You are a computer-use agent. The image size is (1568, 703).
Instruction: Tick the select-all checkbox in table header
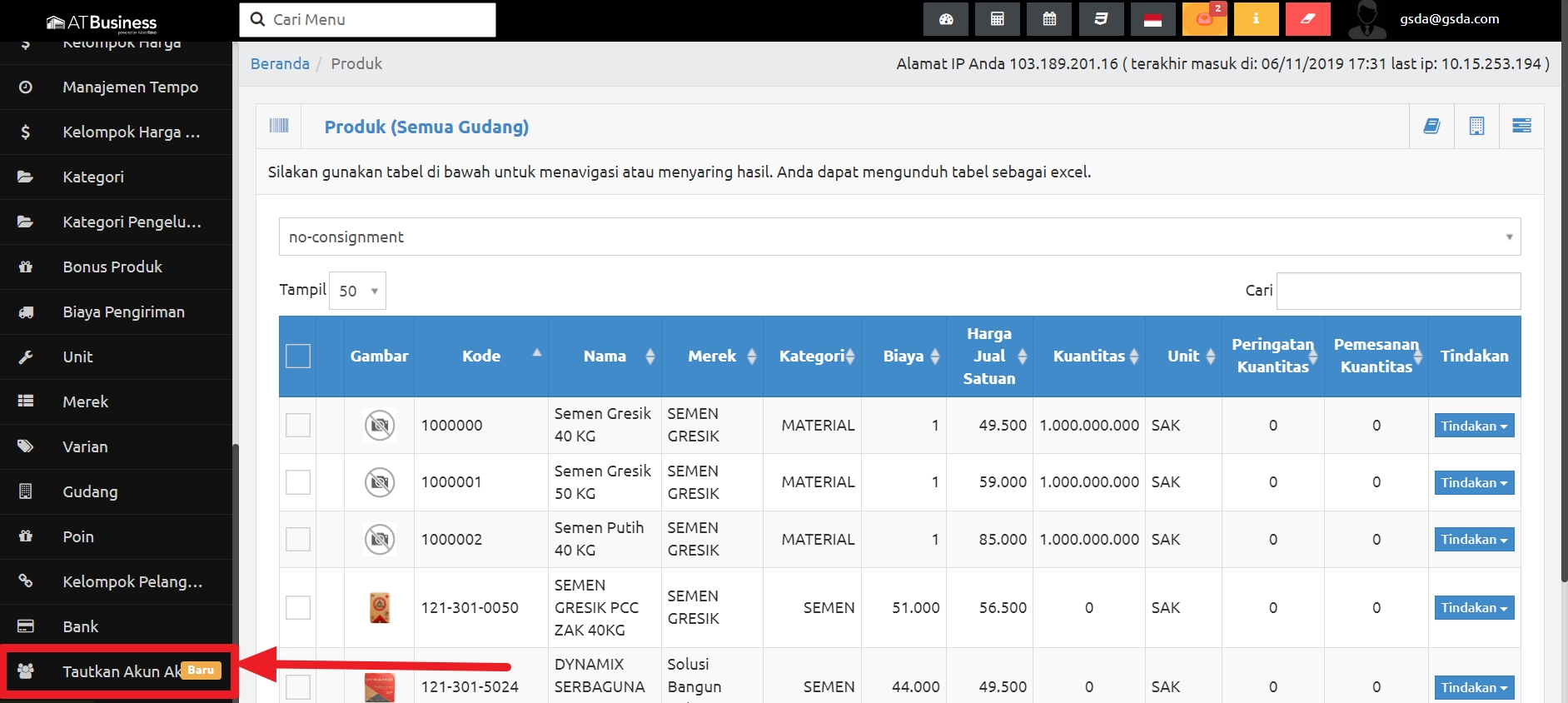pos(298,356)
